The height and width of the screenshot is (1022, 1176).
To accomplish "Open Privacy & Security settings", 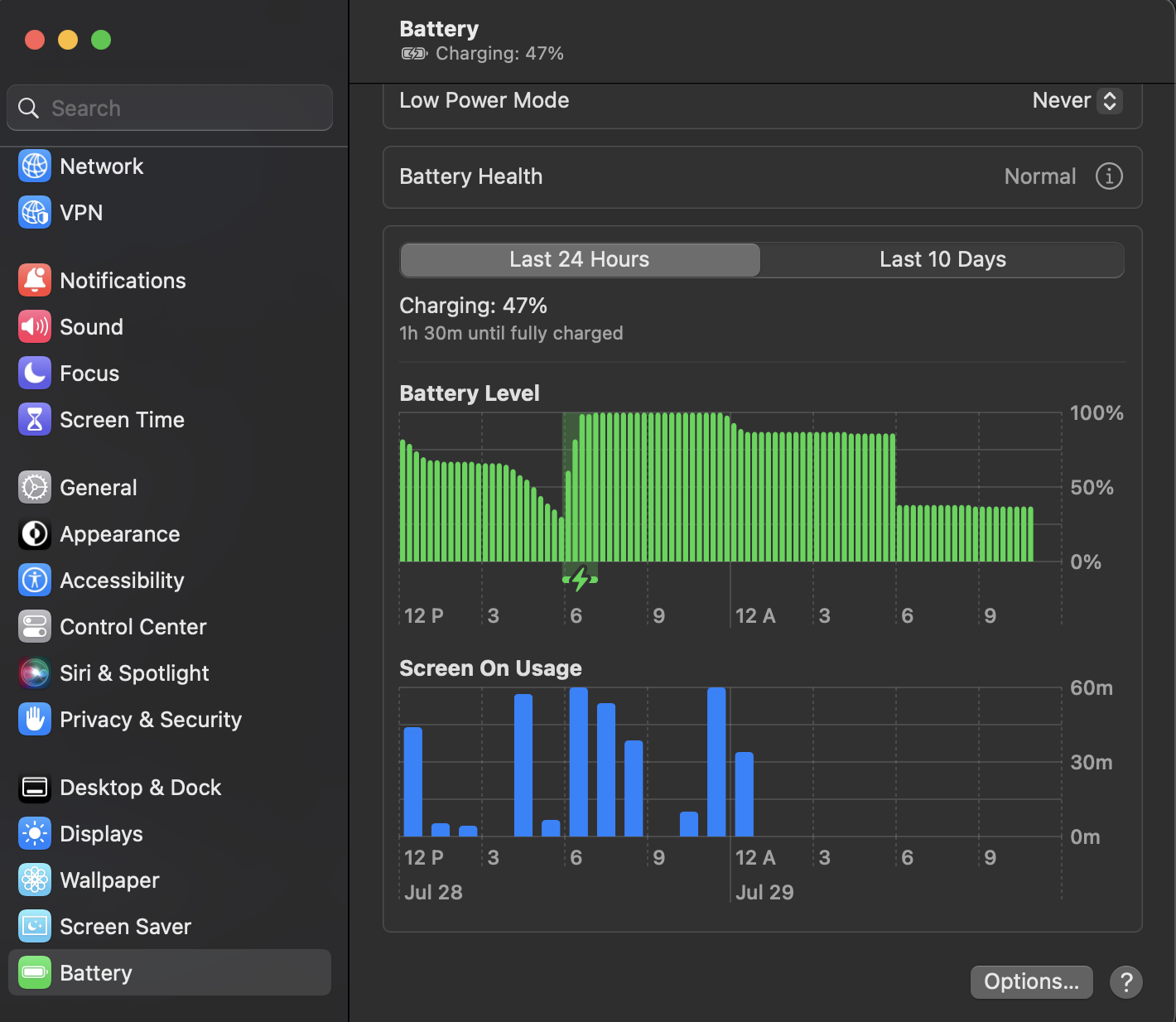I will pyautogui.click(x=151, y=720).
